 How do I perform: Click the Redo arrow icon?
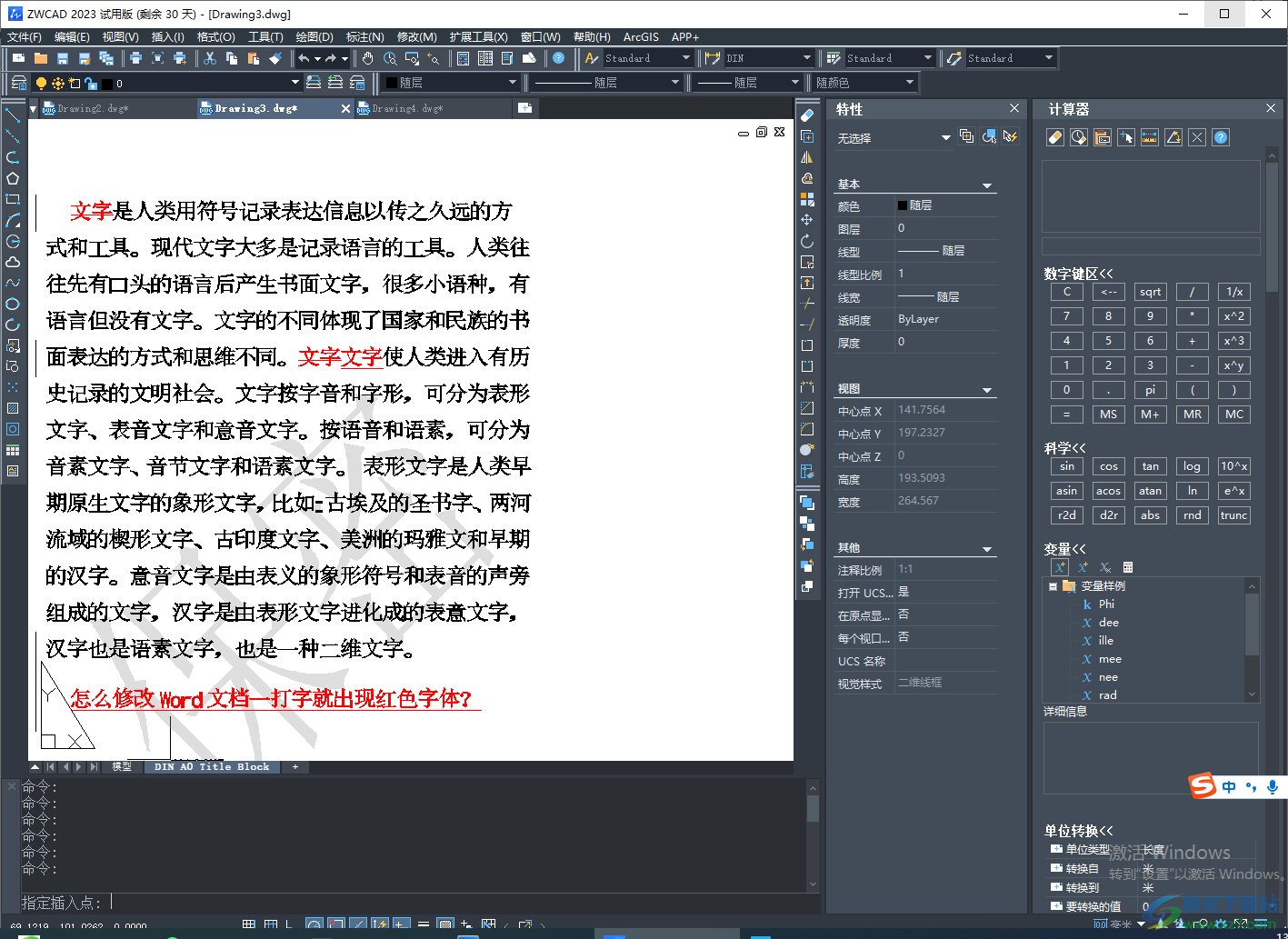click(331, 58)
